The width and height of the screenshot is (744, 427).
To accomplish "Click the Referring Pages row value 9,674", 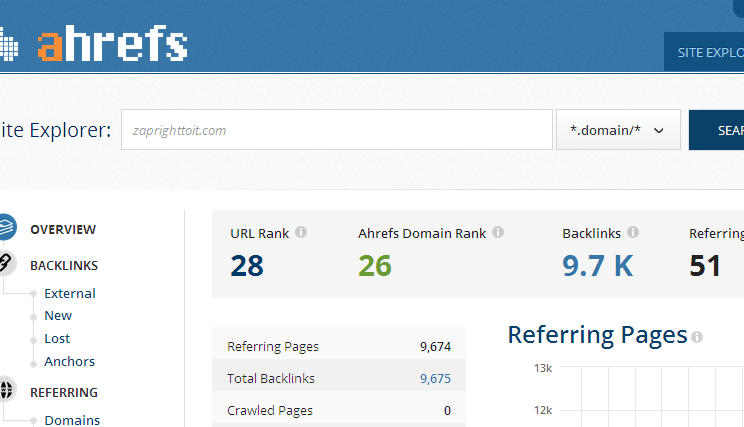I will coord(435,347).
